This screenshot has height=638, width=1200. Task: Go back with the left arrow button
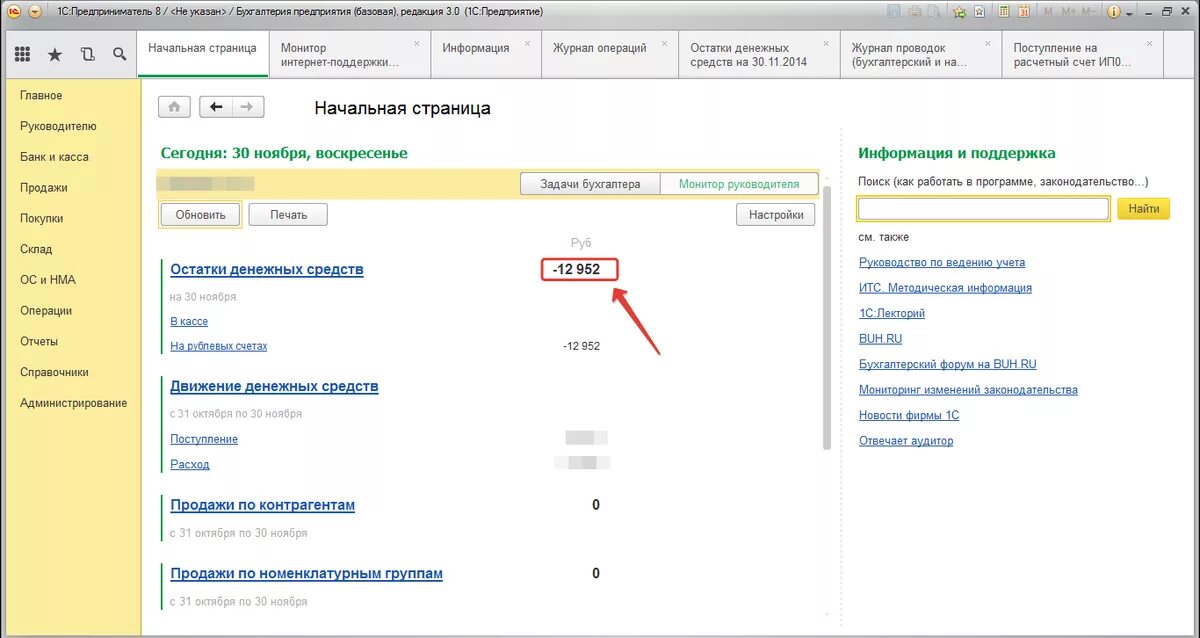[216, 107]
